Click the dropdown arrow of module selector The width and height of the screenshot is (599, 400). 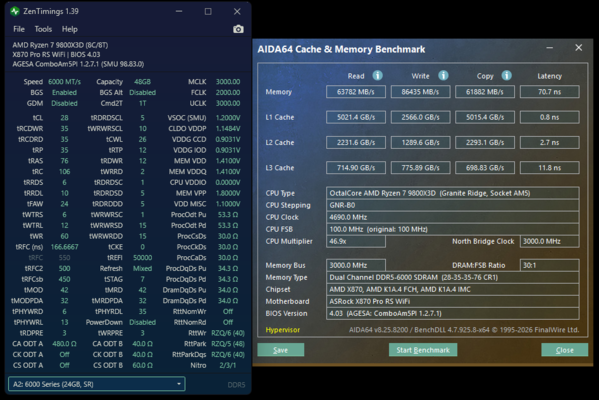pos(179,384)
